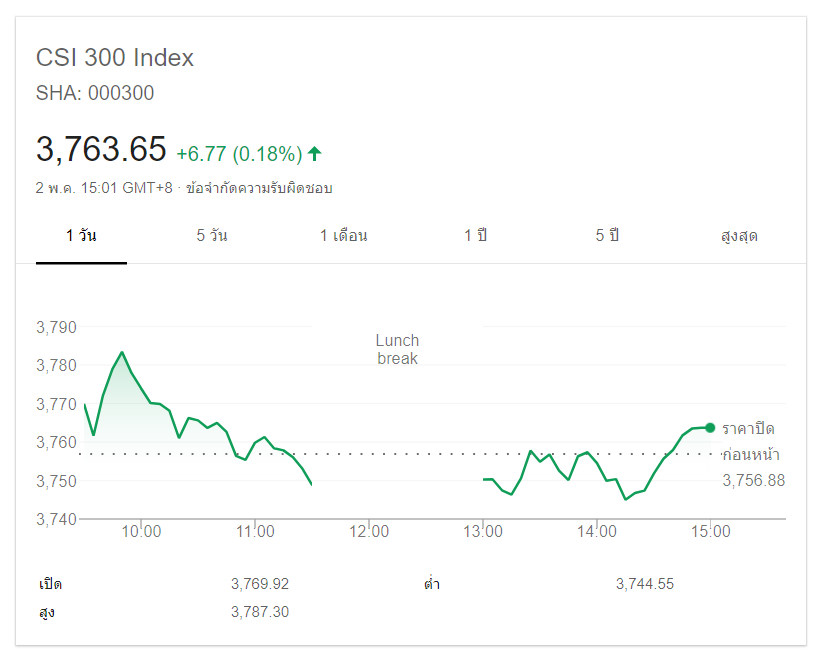Image resolution: width=828 pixels, height=664 pixels.
Task: Click the green endpoint dot on chart
Action: (x=710, y=428)
